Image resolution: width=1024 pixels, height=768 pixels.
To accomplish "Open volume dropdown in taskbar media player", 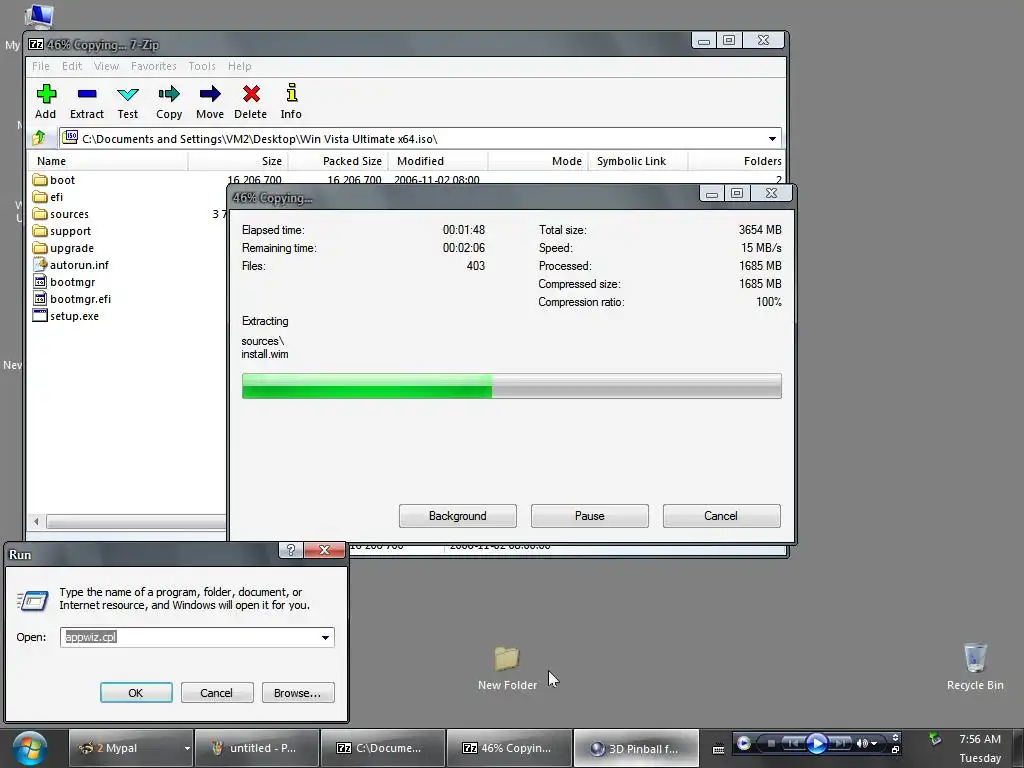I will [x=874, y=744].
